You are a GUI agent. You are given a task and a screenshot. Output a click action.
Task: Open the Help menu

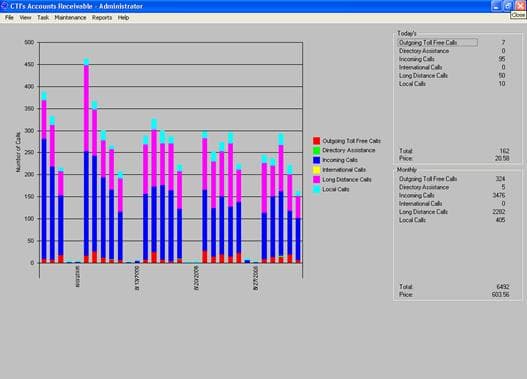[123, 17]
